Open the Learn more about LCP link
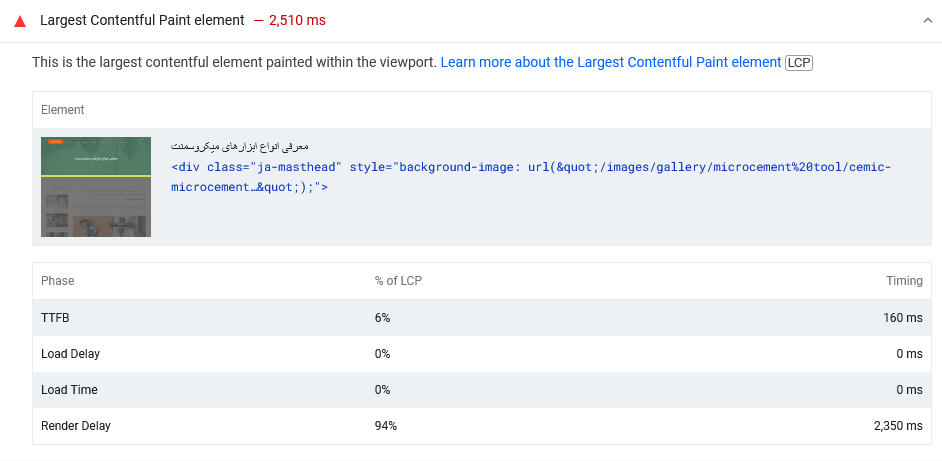This screenshot has height=461, width=942. point(610,62)
